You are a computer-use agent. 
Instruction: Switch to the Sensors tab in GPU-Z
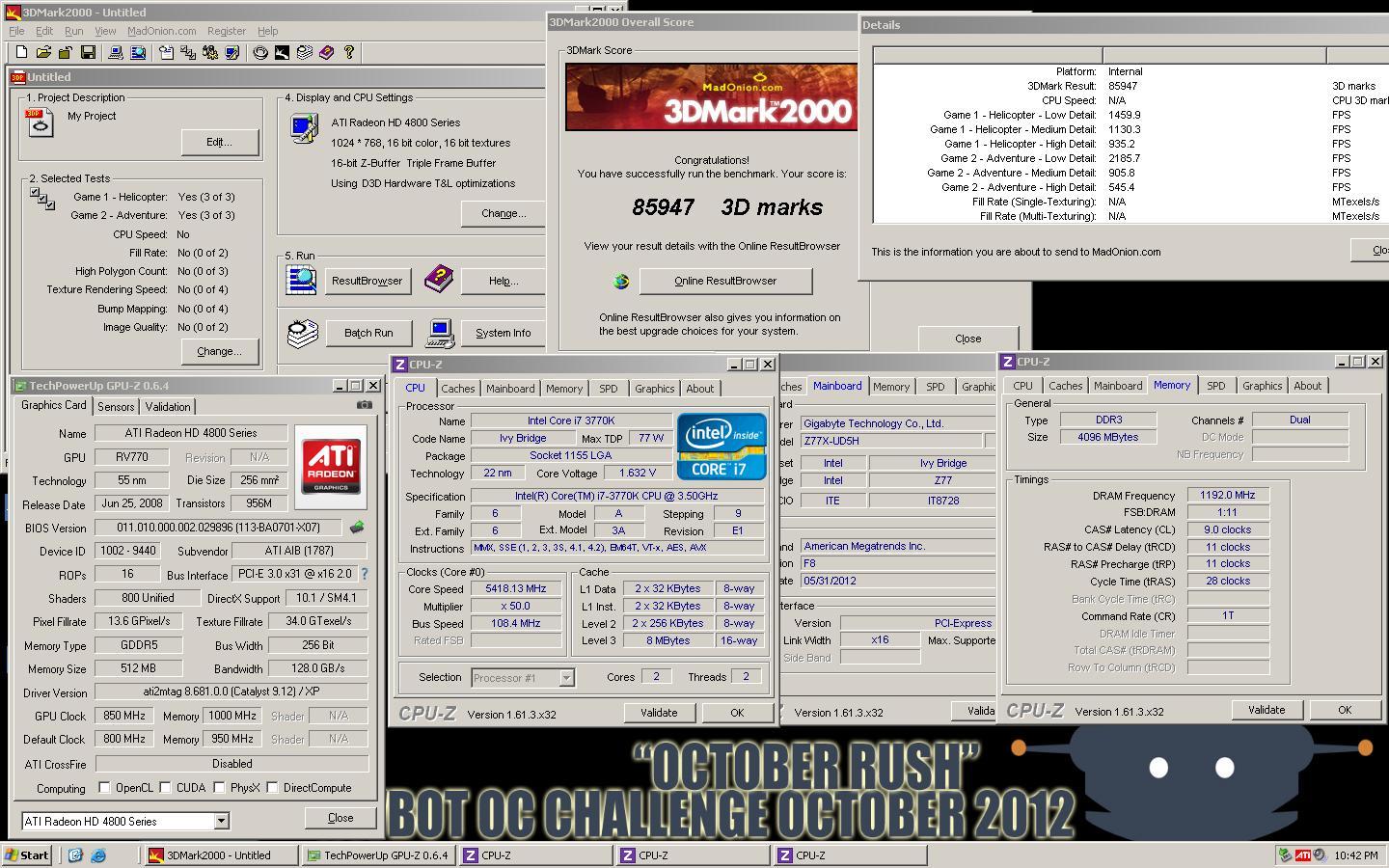116,407
